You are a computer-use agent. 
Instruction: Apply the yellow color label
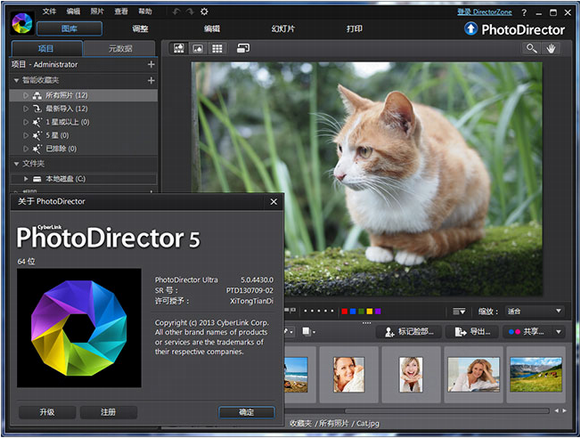[370, 311]
